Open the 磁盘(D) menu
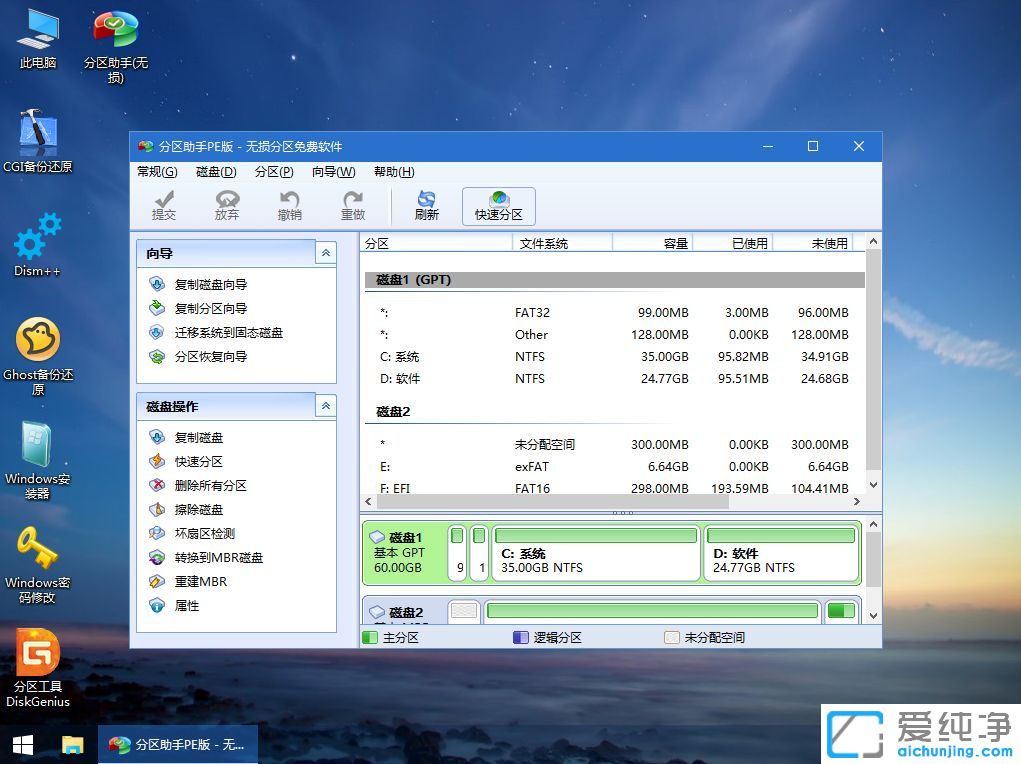 pyautogui.click(x=215, y=171)
